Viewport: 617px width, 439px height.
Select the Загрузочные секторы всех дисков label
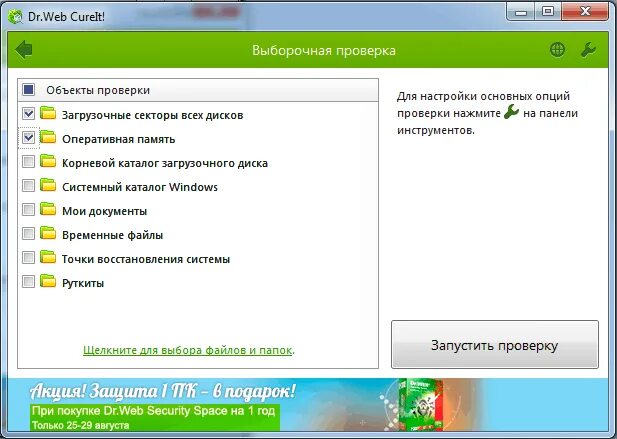click(152, 115)
